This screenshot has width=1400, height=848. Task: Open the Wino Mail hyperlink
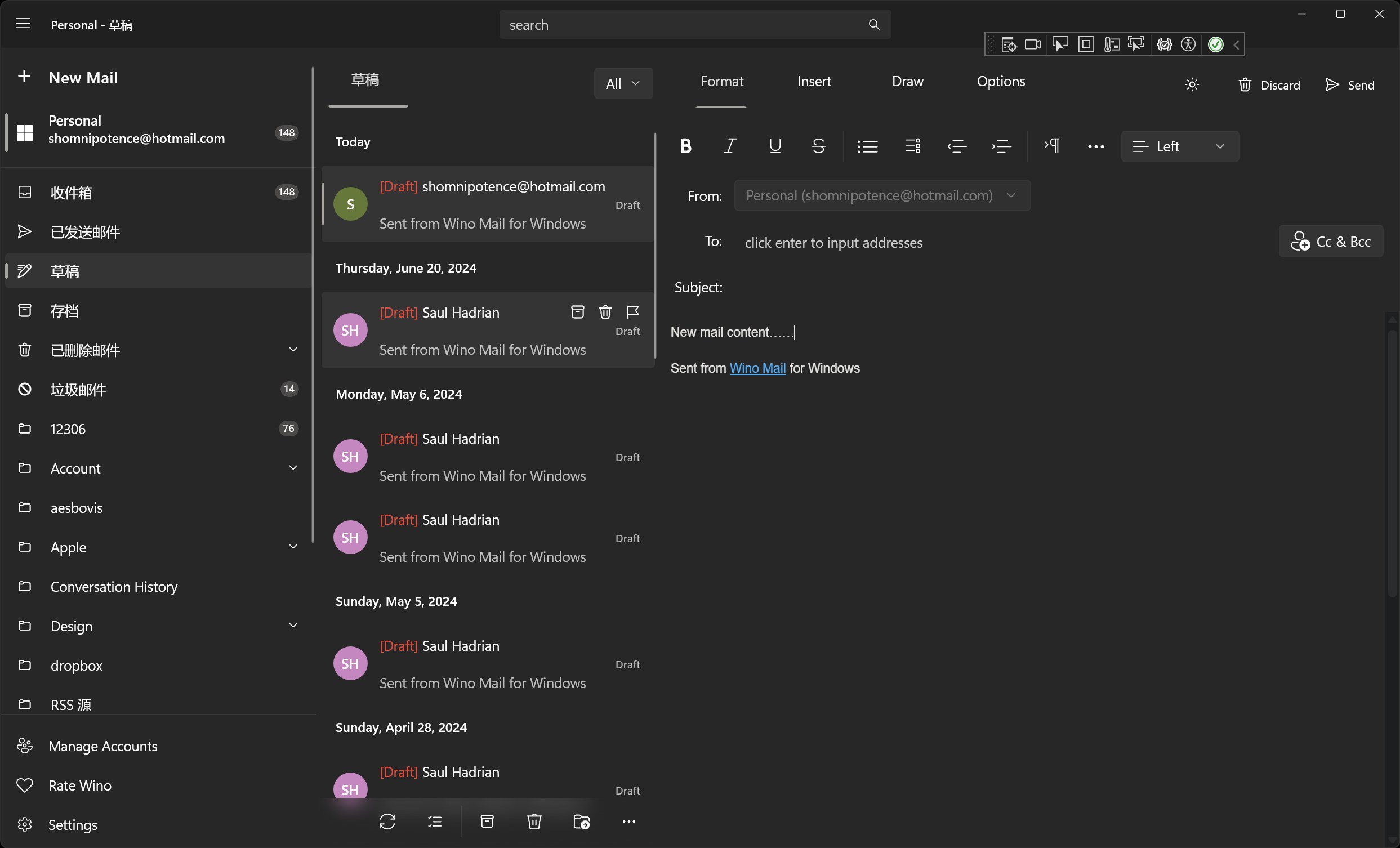[x=757, y=368]
